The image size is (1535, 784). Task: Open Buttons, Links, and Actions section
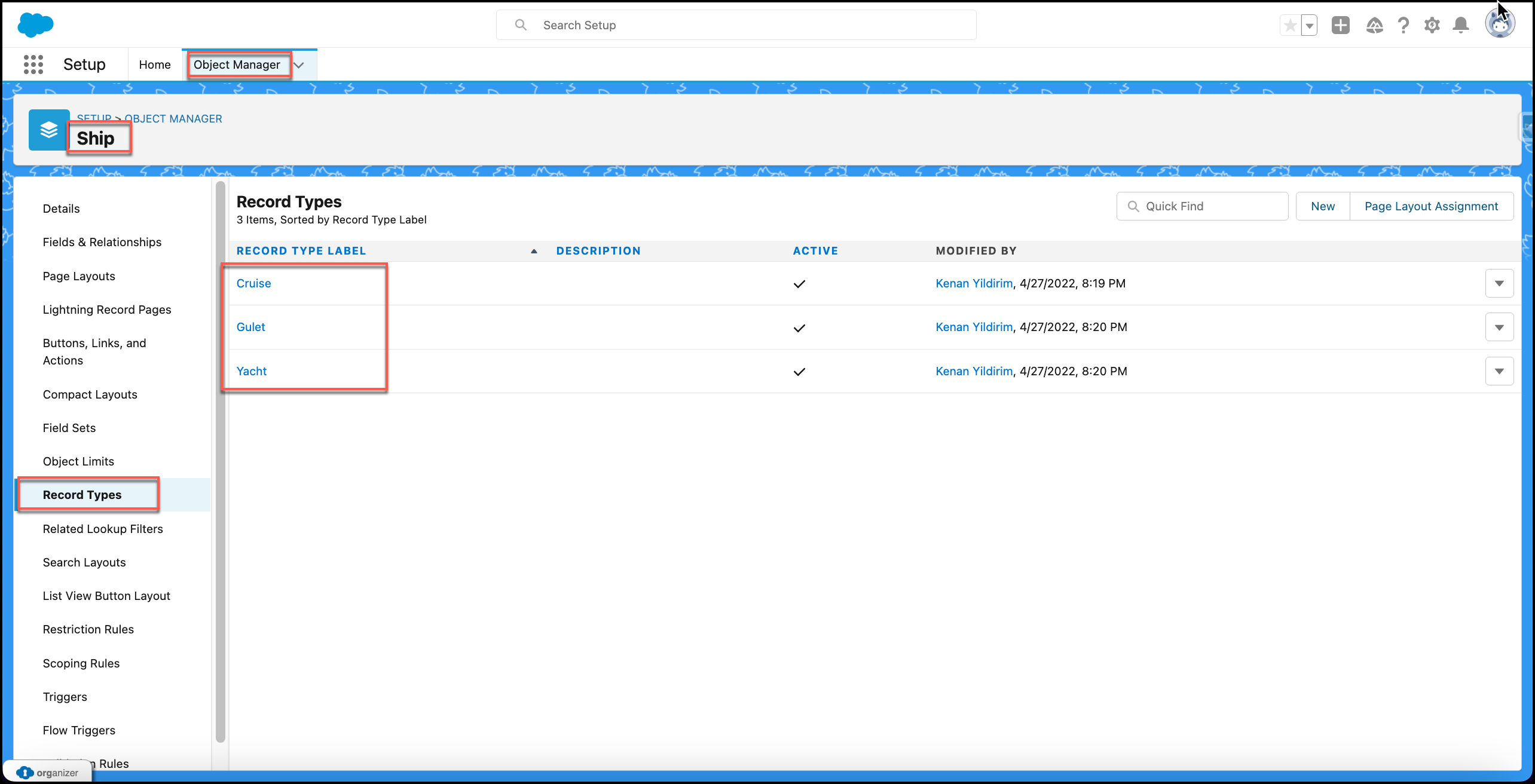(x=94, y=351)
